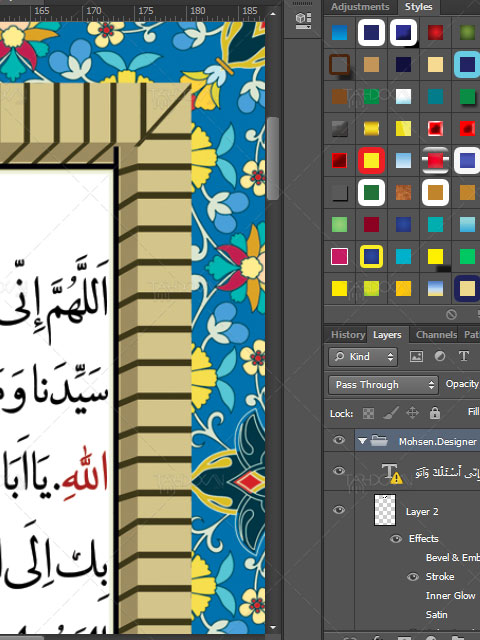This screenshot has width=480, height=640.
Task: Select the Layers tab
Action: (x=387, y=335)
